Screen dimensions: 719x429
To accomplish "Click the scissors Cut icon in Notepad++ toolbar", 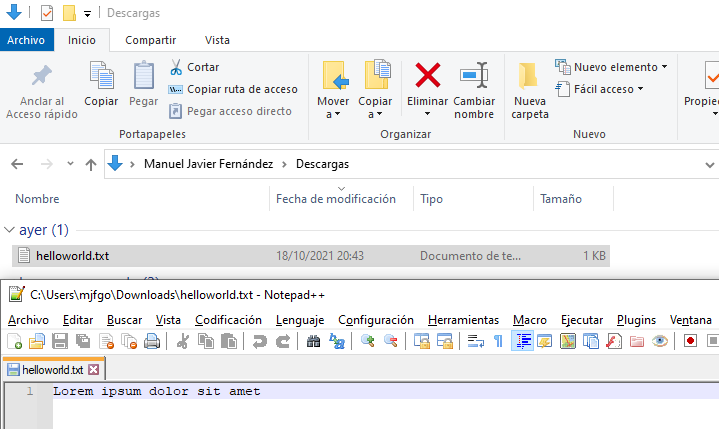I will (x=183, y=341).
